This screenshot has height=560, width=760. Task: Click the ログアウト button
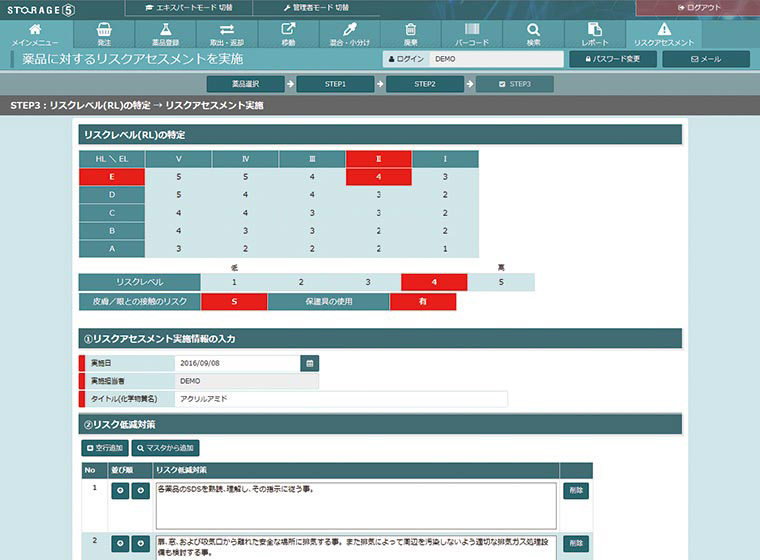pyautogui.click(x=697, y=7)
